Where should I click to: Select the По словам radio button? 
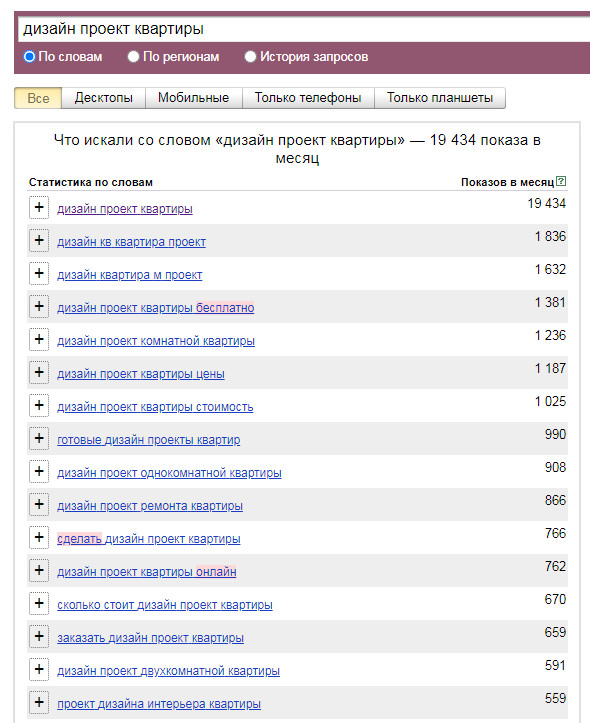click(30, 57)
